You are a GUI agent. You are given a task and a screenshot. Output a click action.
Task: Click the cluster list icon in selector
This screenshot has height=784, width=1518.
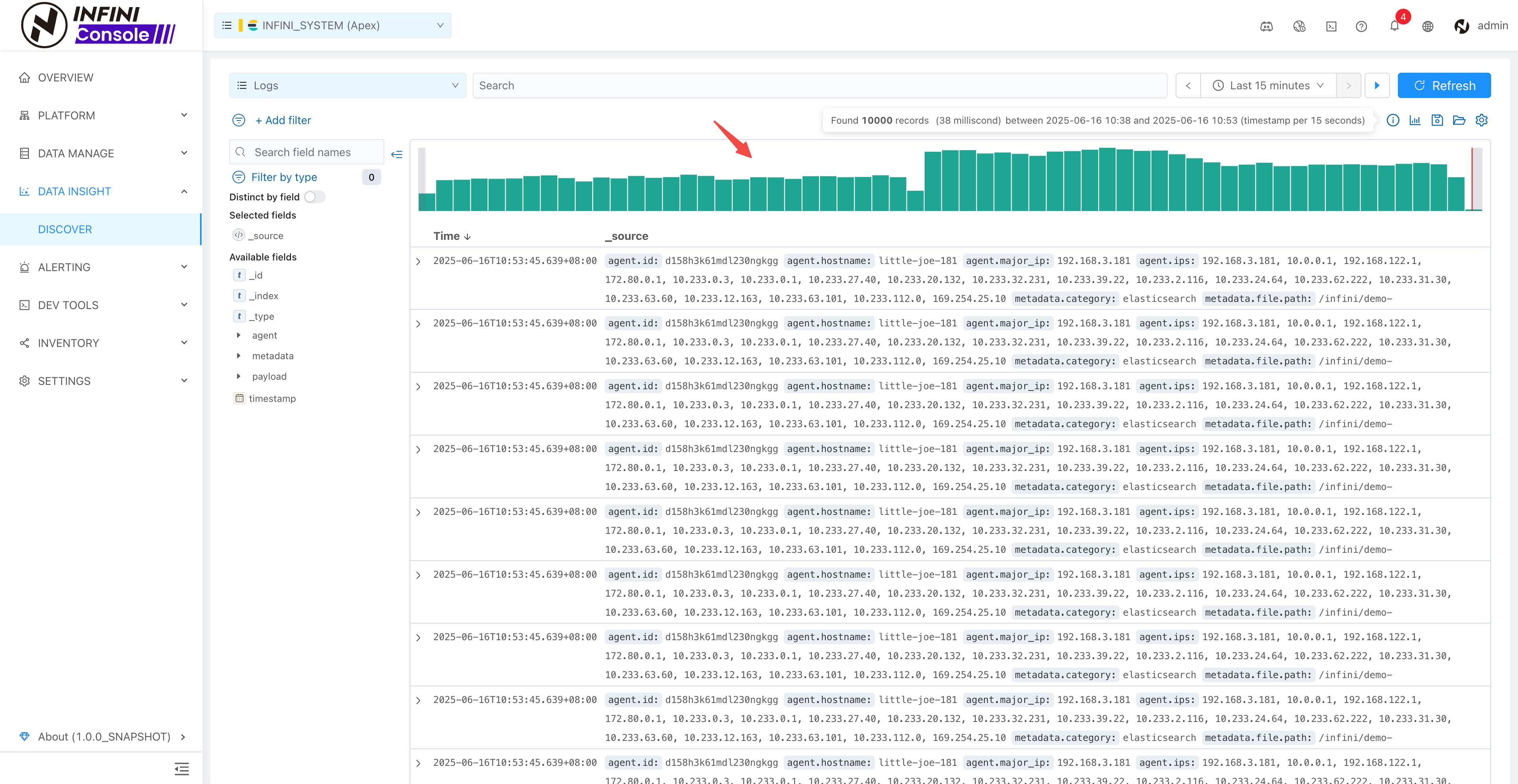(x=227, y=25)
